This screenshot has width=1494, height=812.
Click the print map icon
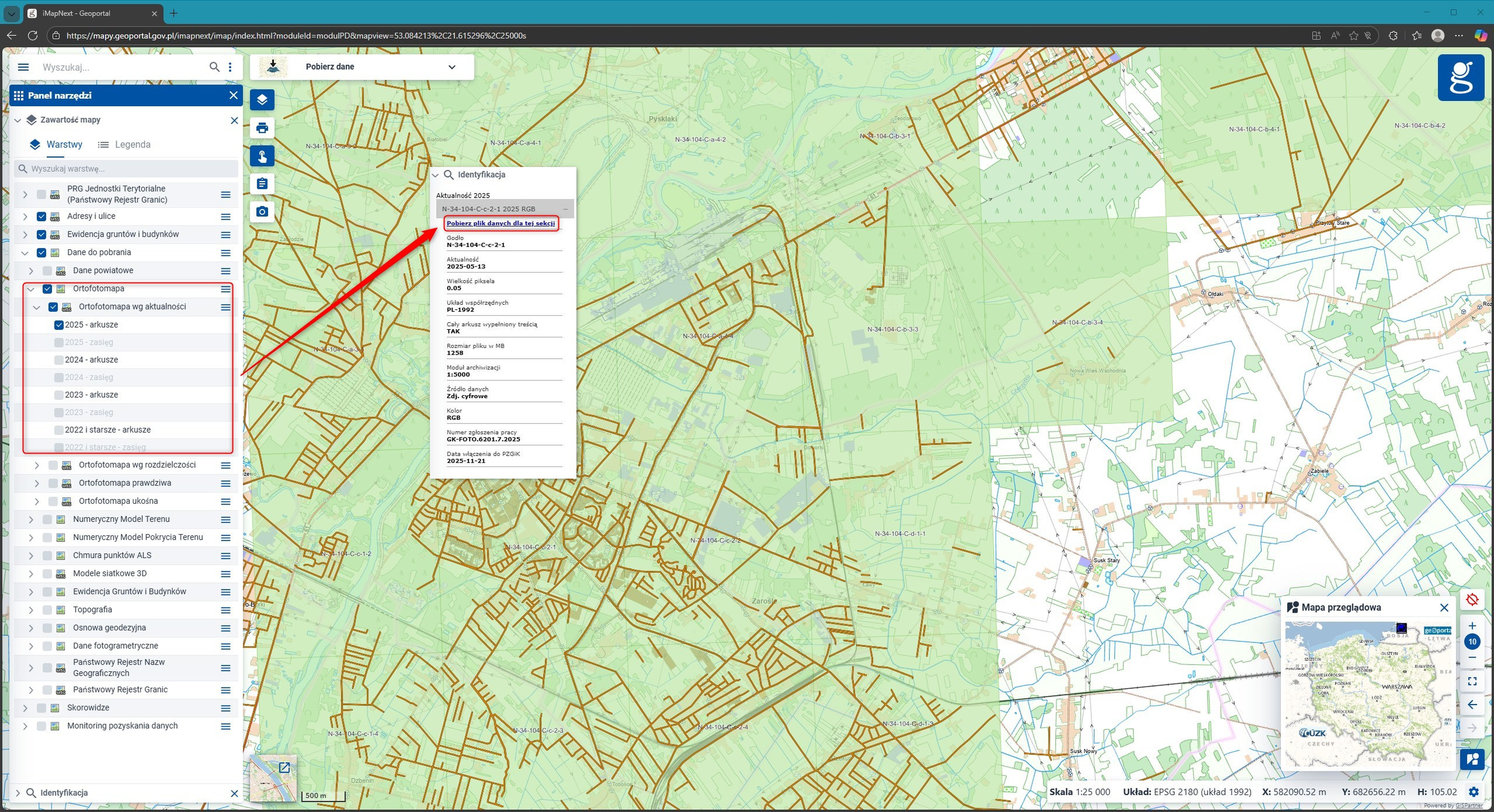pos(262,128)
